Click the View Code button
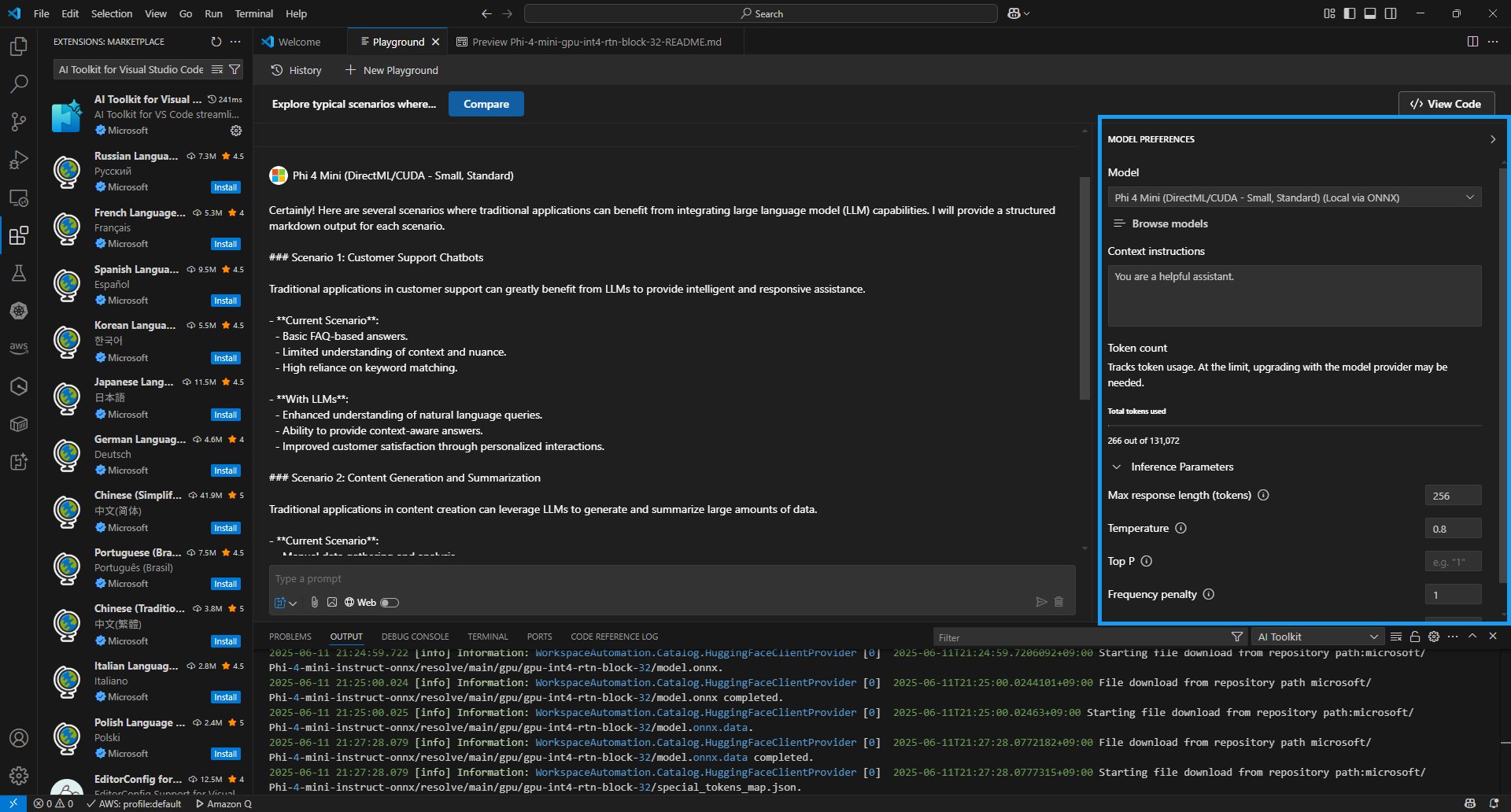1511x812 pixels. coord(1446,104)
